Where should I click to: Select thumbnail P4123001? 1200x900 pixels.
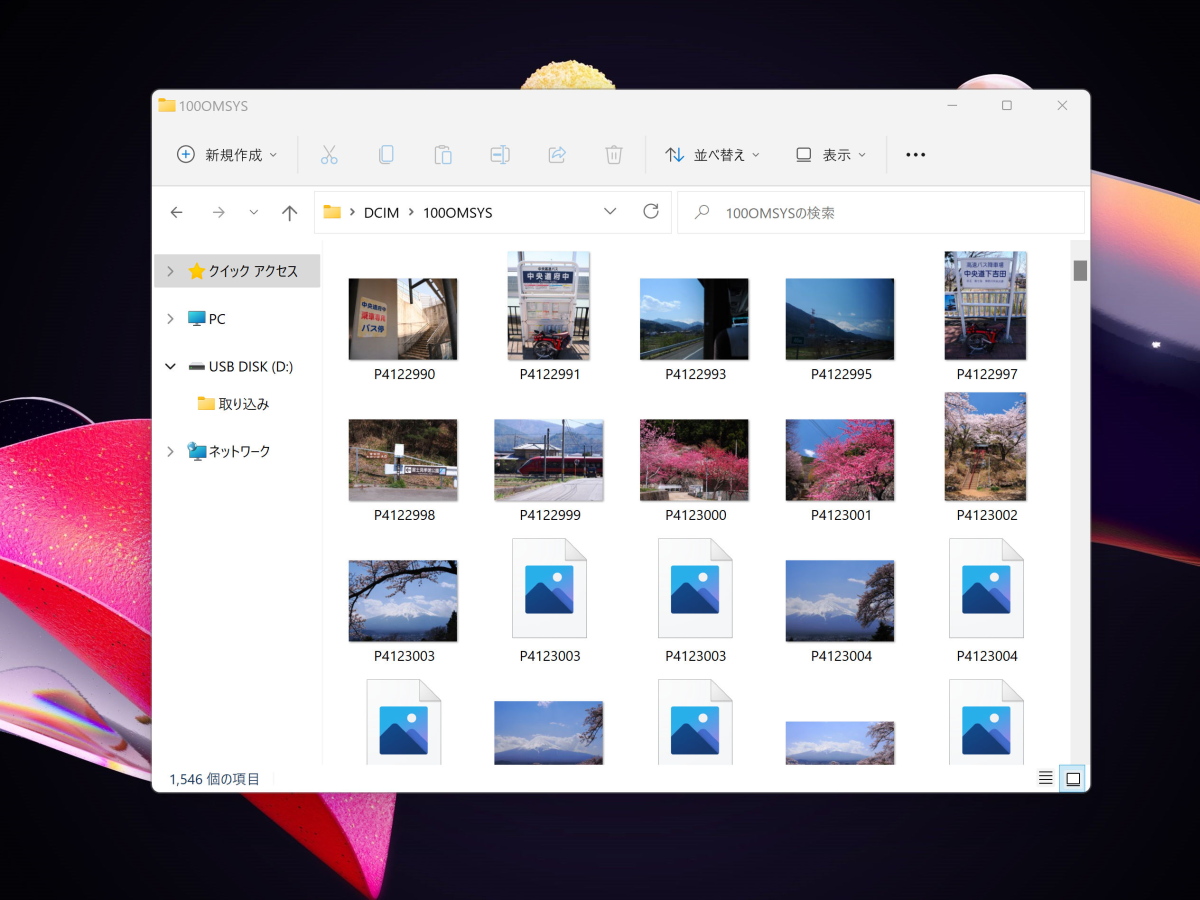click(x=840, y=460)
